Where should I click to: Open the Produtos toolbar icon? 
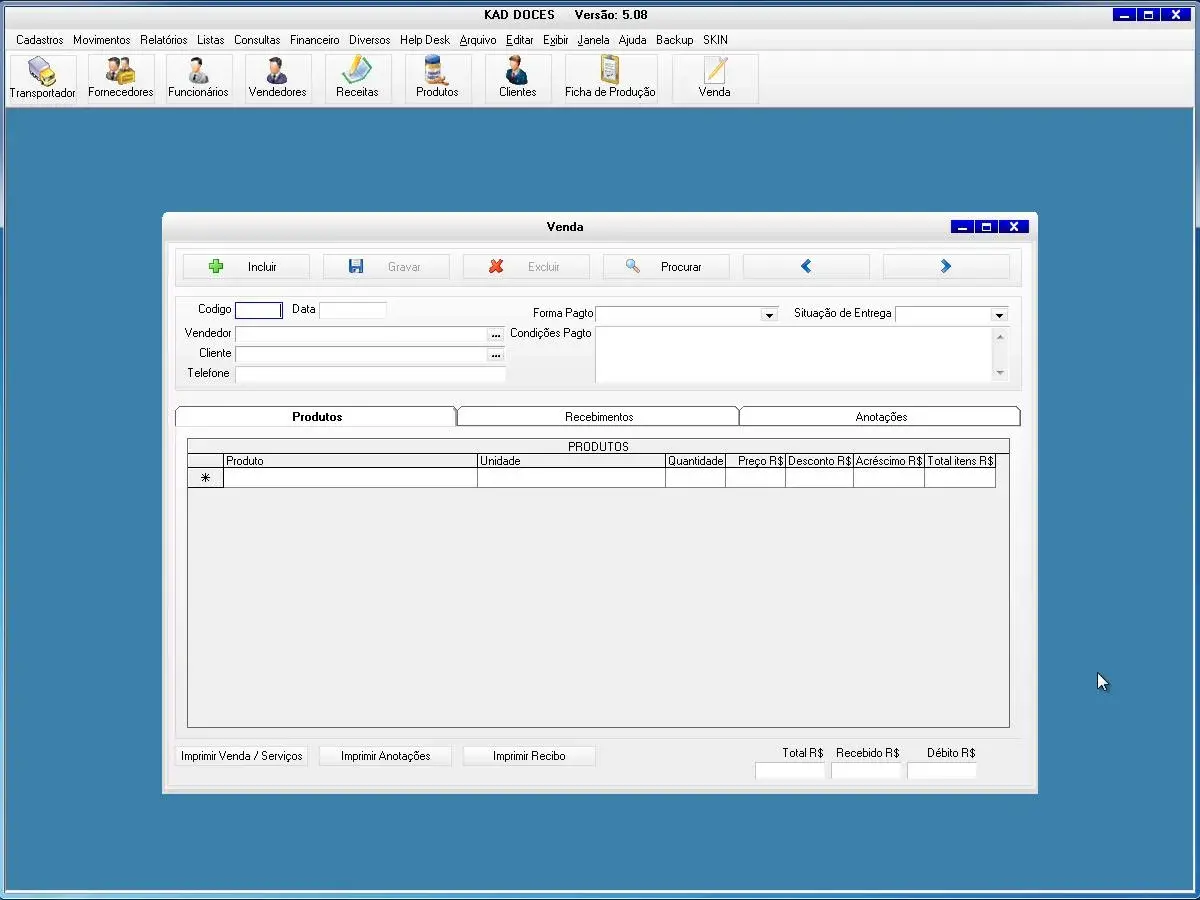coord(438,78)
